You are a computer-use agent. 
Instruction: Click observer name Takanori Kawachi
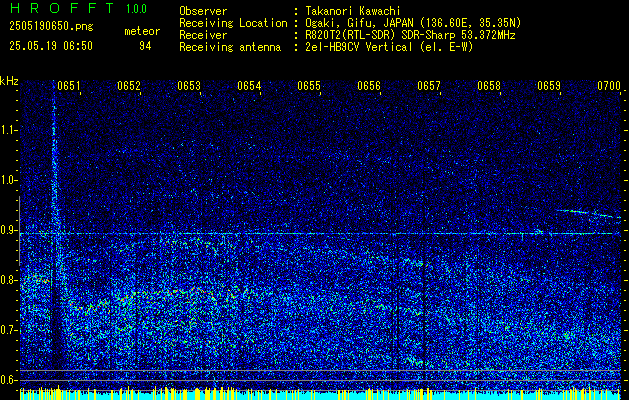(x=352, y=11)
